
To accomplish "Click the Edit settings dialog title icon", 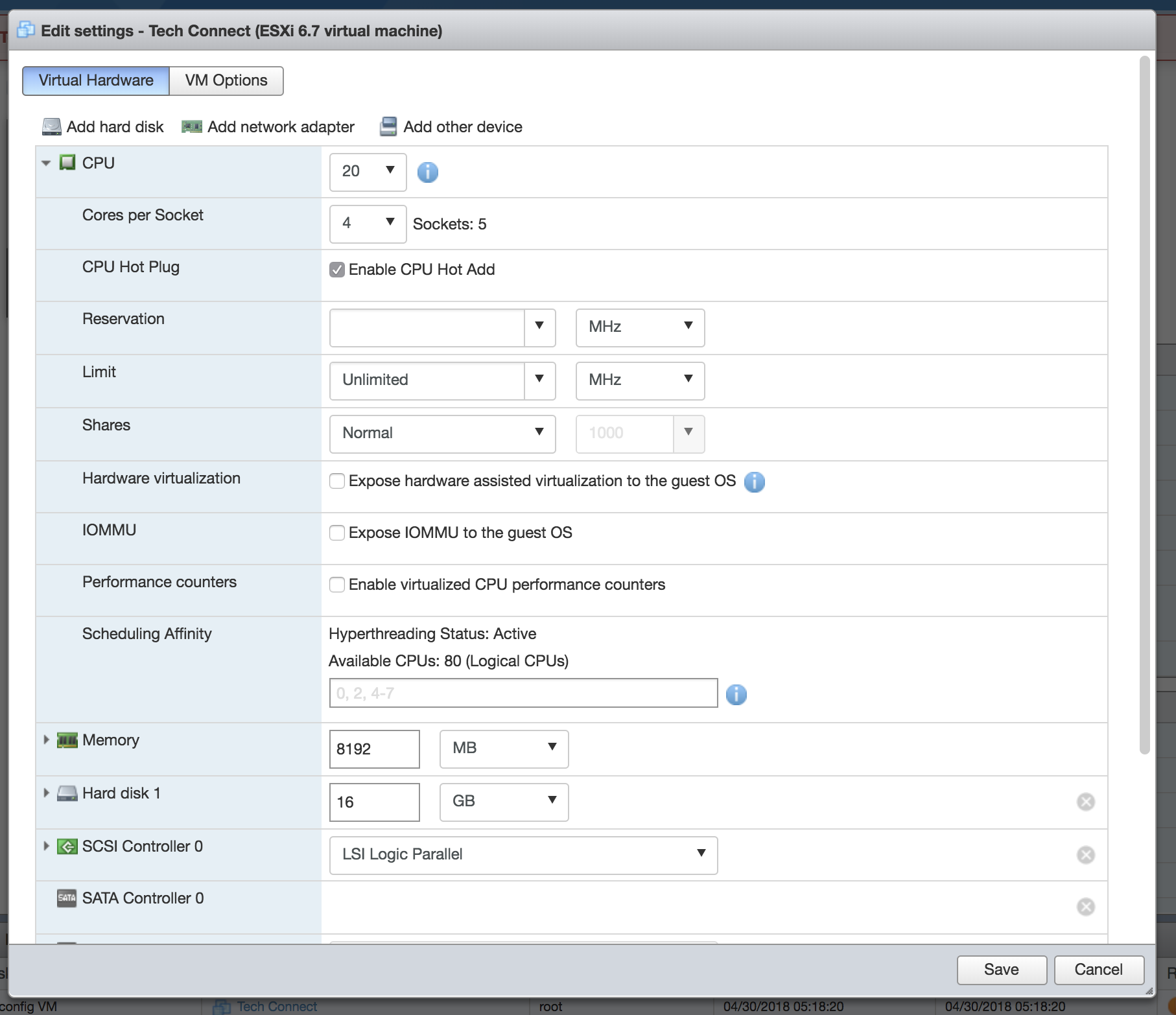I will coord(26,30).
